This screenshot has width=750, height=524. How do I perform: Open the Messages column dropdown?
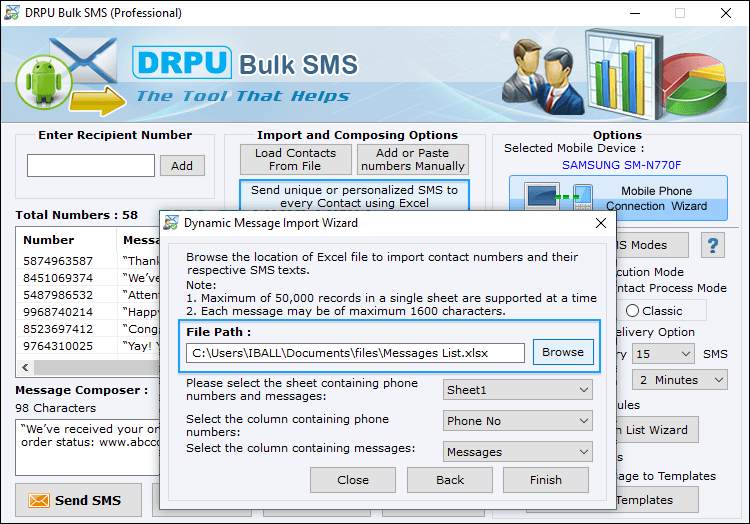pos(518,452)
